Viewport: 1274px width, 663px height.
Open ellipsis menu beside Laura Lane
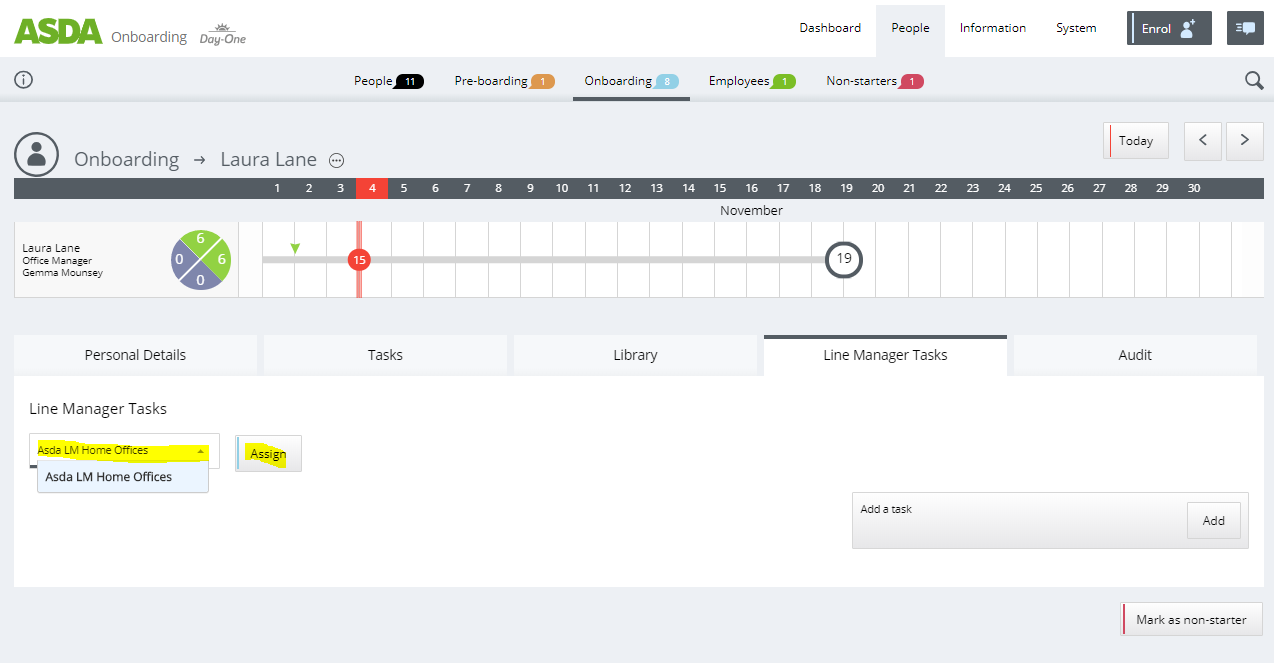(337, 160)
